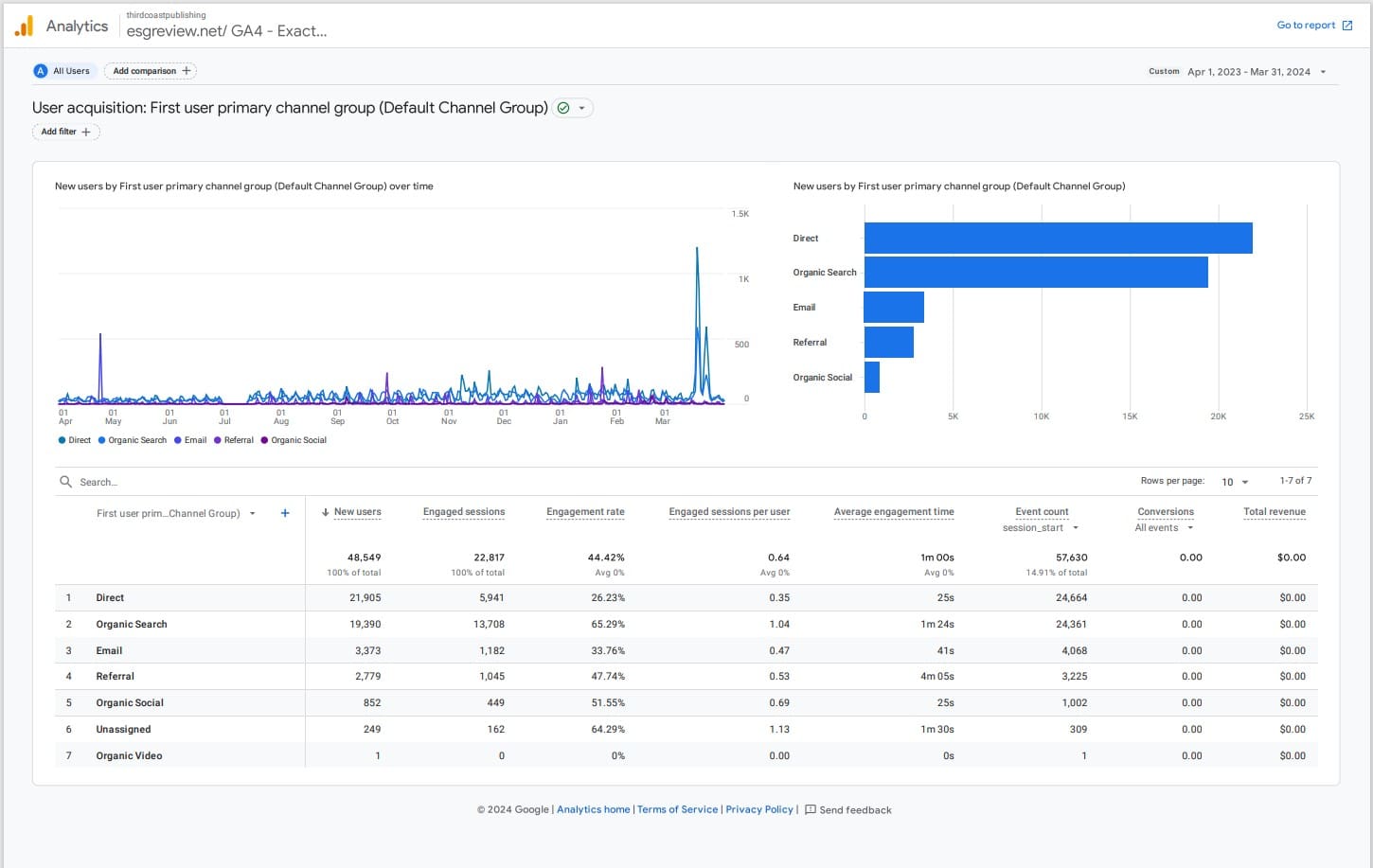Click the 21,905 new users cell
Viewport: 1373px width, 868px height.
(x=366, y=598)
